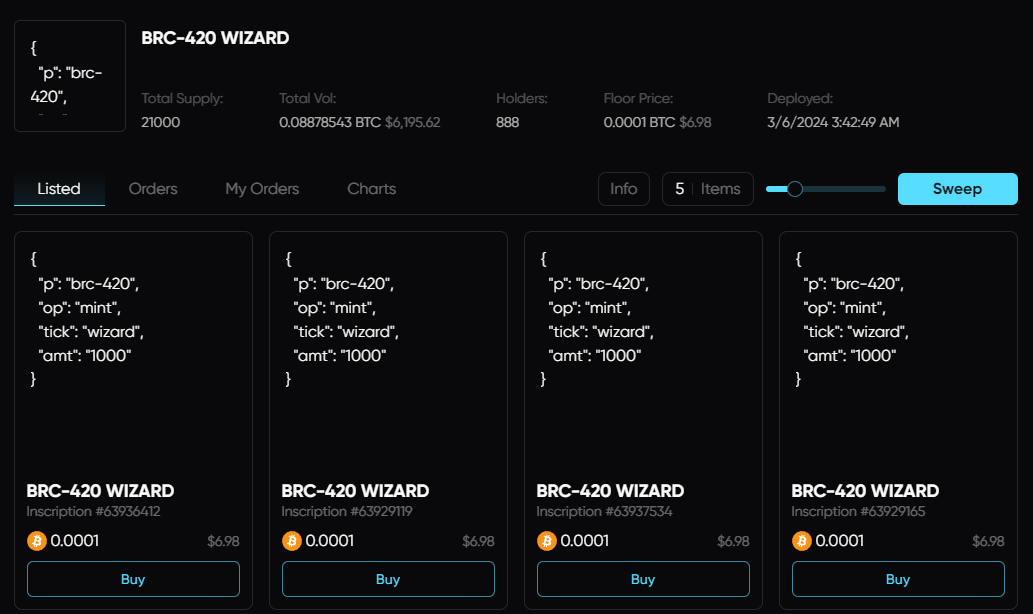
Task: Select Inscription #63929165 text
Action: pos(858,512)
